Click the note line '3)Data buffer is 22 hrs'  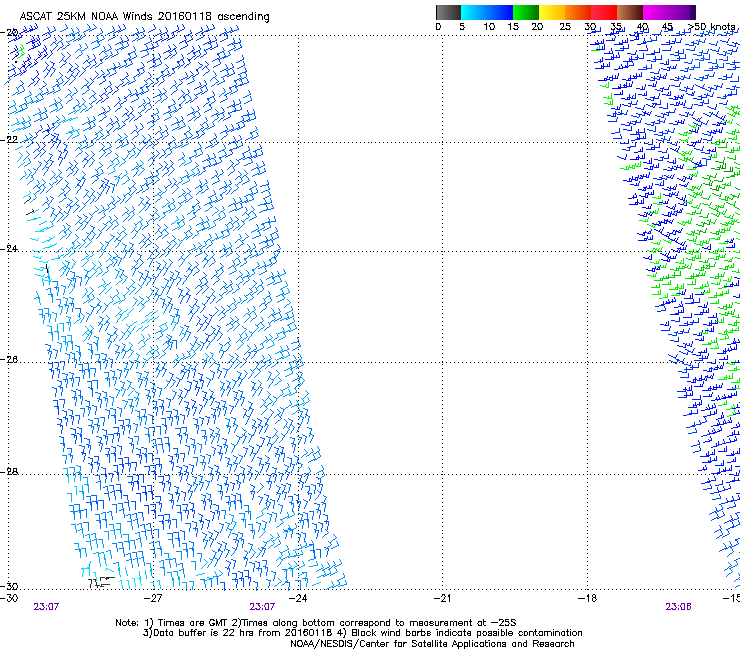pos(362,633)
